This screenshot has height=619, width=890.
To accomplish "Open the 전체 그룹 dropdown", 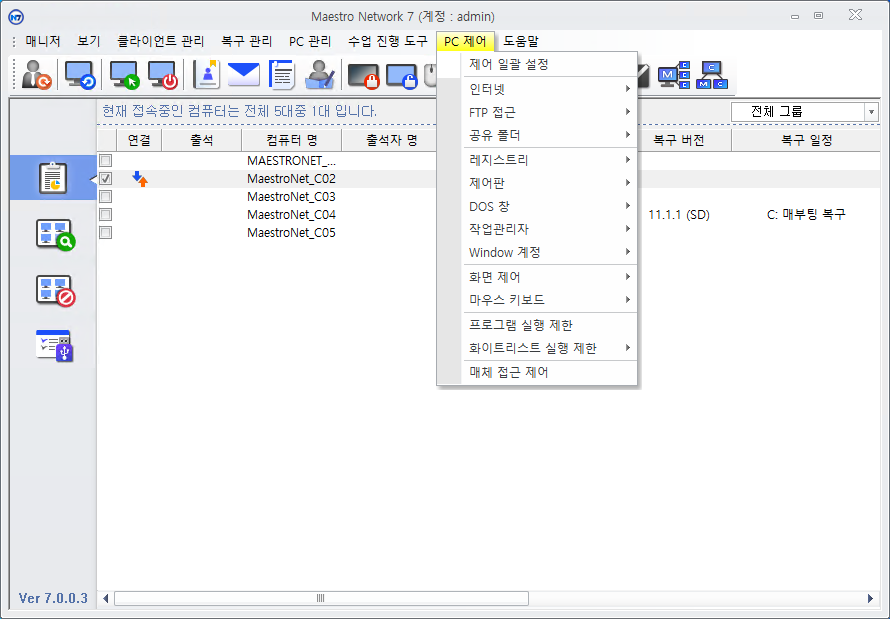I will click(871, 112).
